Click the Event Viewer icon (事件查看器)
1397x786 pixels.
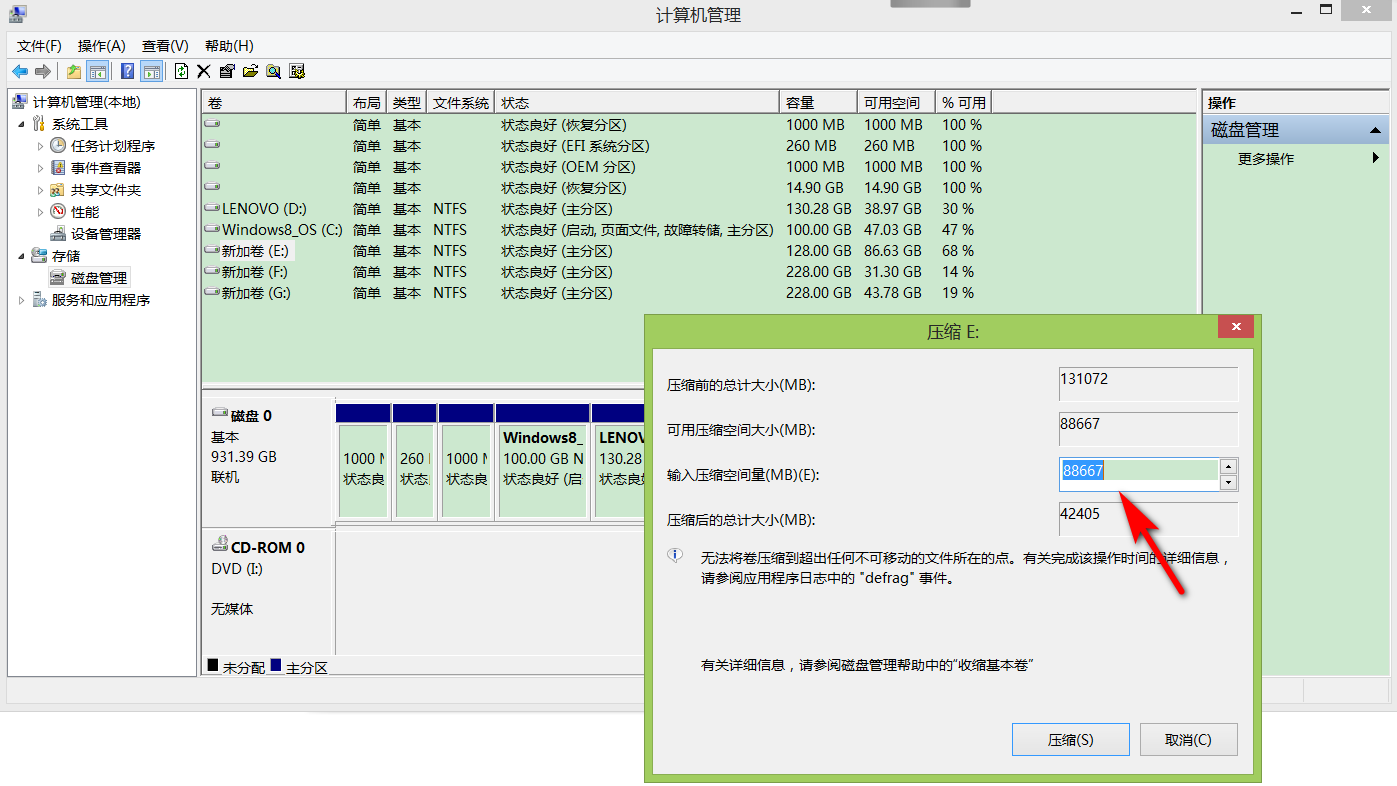pyautogui.click(x=58, y=168)
